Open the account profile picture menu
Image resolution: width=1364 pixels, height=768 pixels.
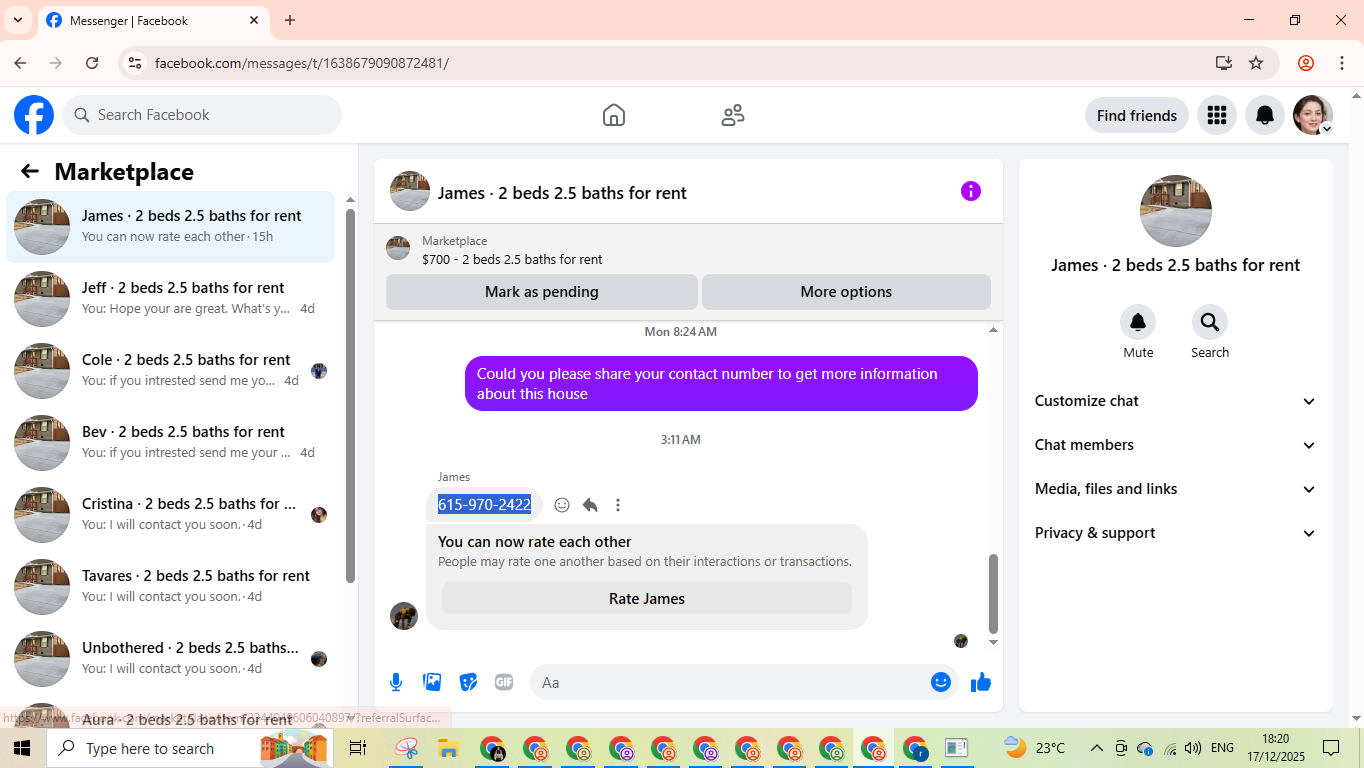point(1313,115)
